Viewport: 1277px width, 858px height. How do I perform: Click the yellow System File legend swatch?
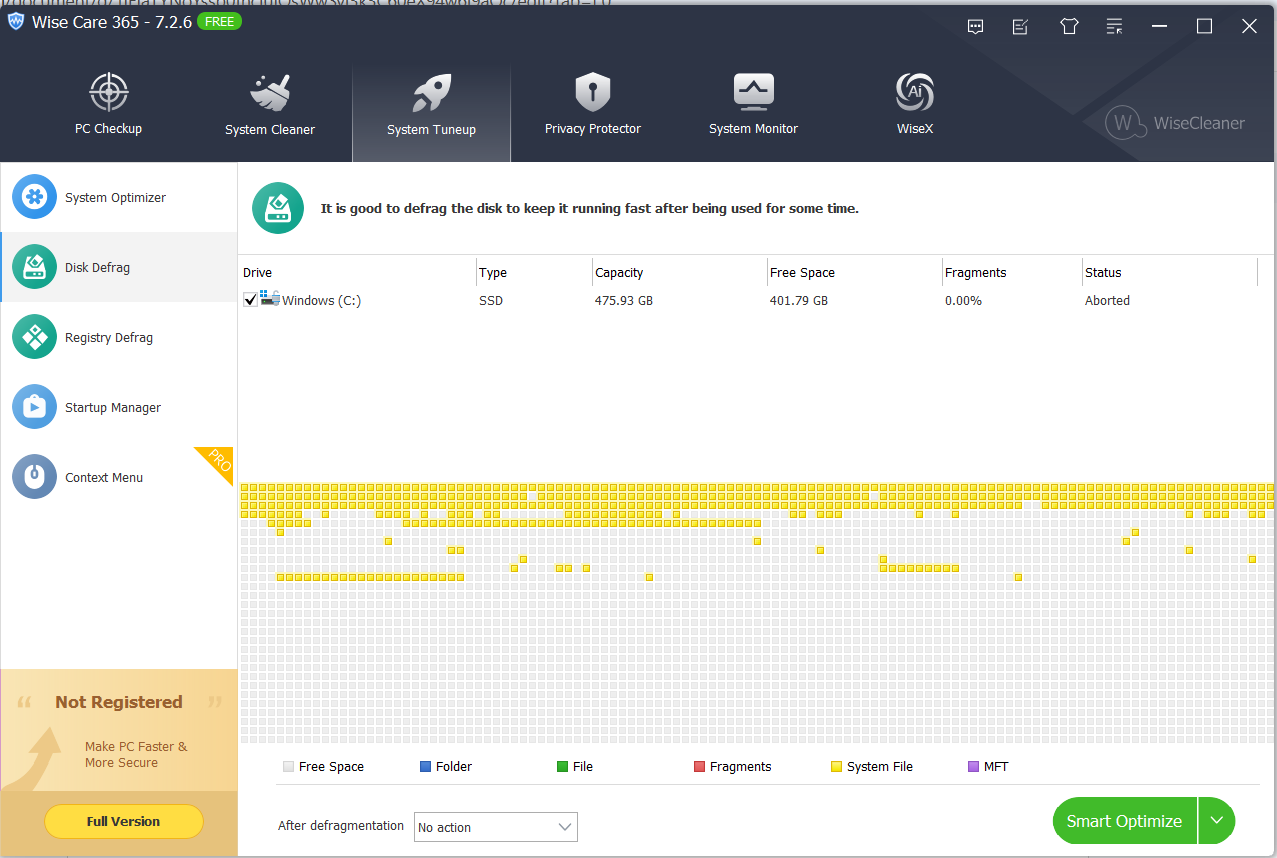(x=836, y=767)
